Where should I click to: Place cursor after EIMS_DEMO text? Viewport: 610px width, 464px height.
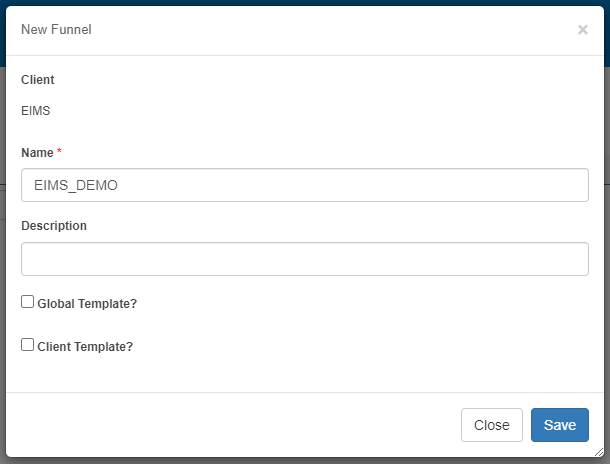[x=119, y=185]
